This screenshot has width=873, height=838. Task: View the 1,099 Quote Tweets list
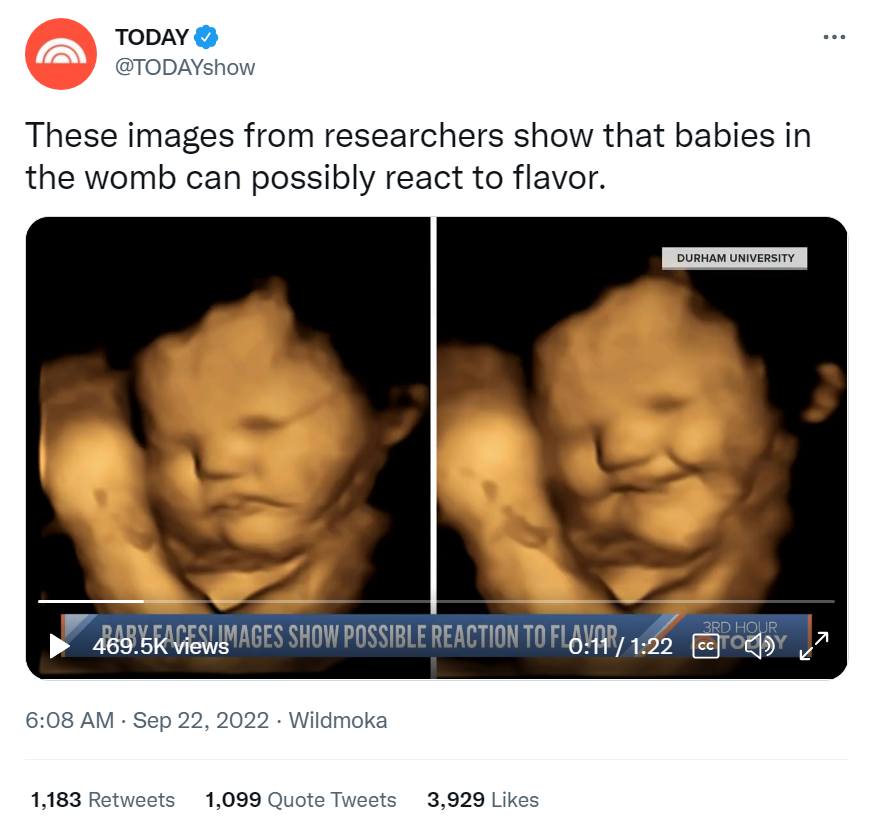pos(301,800)
